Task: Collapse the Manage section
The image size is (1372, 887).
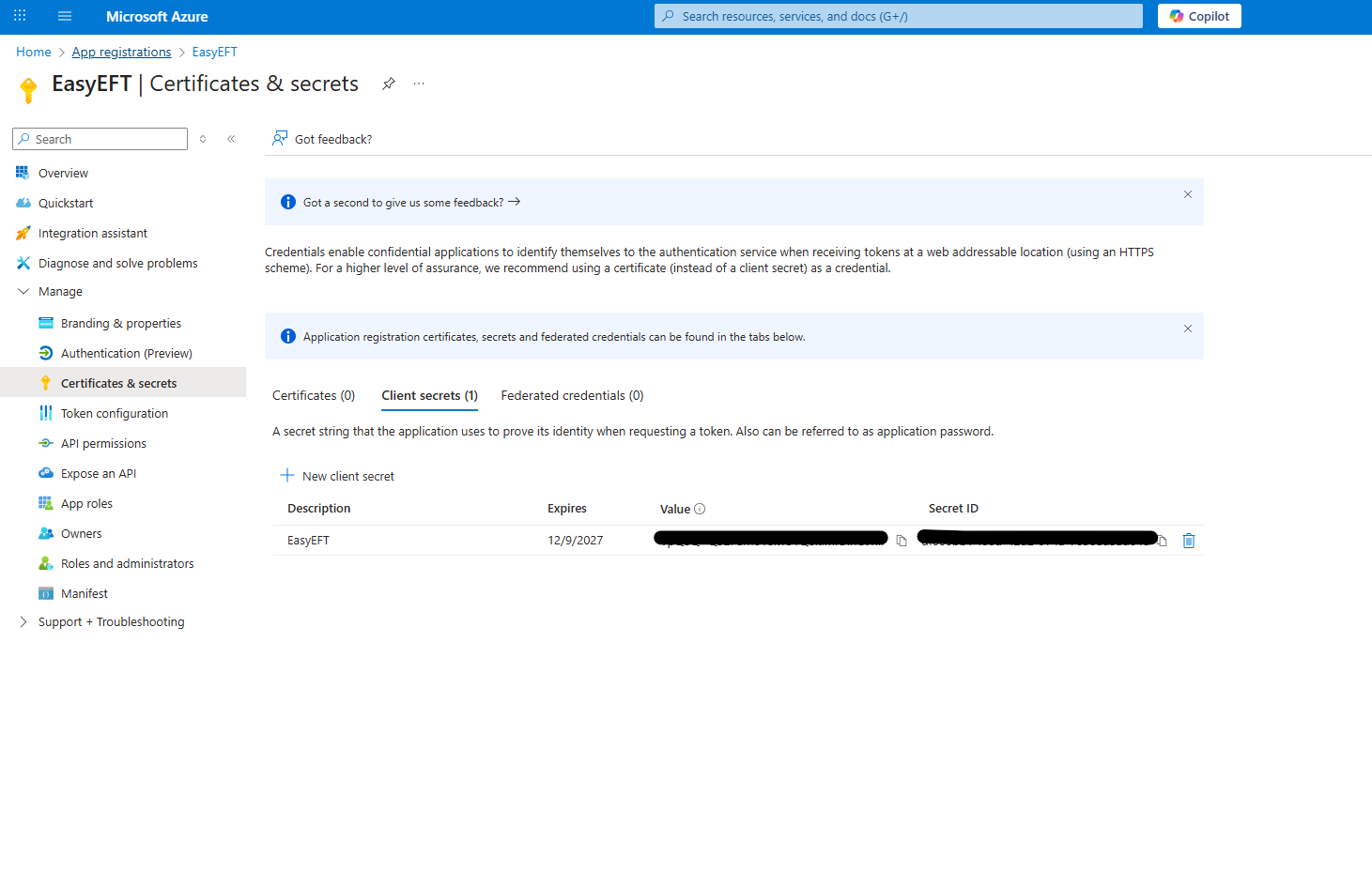Action: pyautogui.click(x=23, y=292)
